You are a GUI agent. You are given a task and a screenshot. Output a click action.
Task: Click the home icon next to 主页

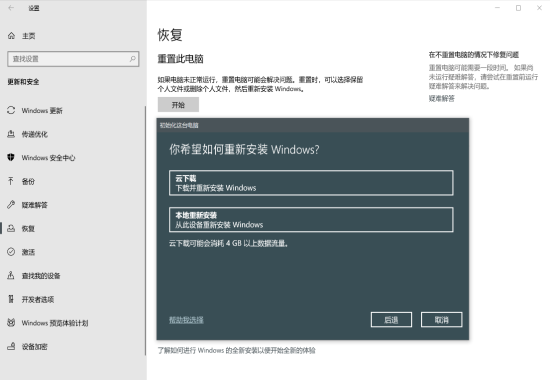[x=11, y=35]
